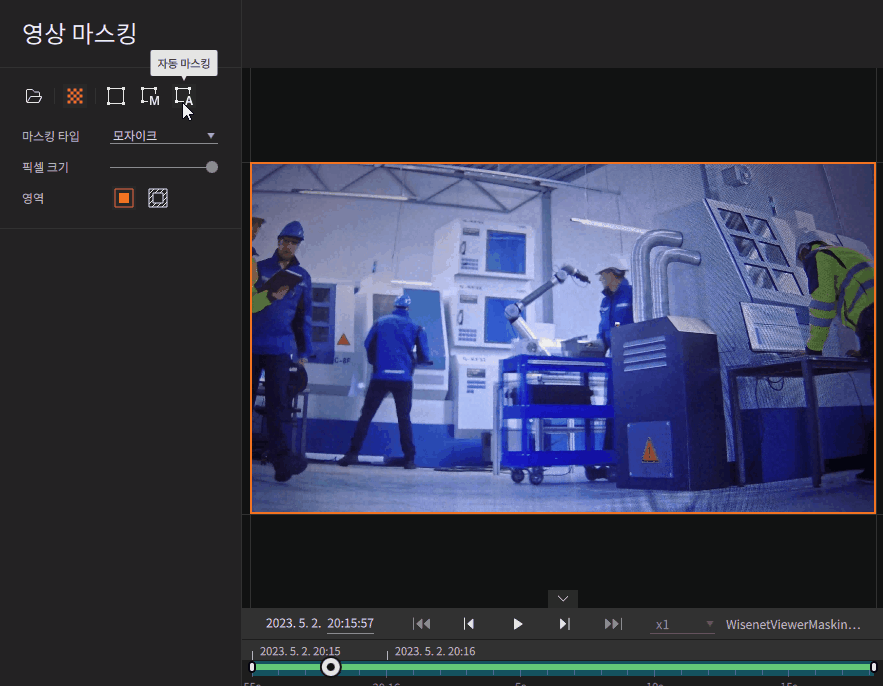Screen dimensions: 883x686
Task: Step back one frame
Action: click(x=469, y=624)
